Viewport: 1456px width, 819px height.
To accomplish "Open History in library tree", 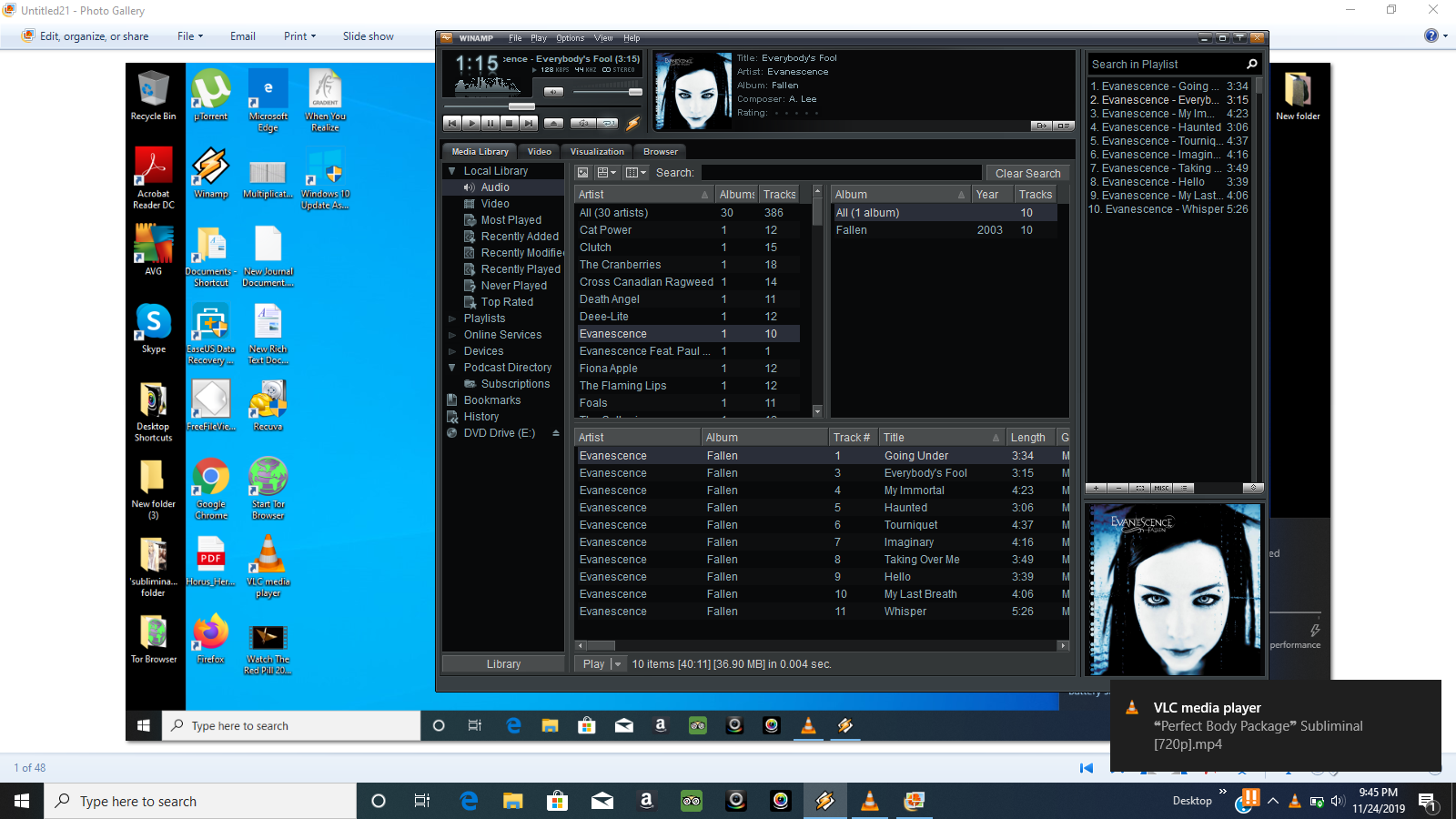I will point(481,417).
